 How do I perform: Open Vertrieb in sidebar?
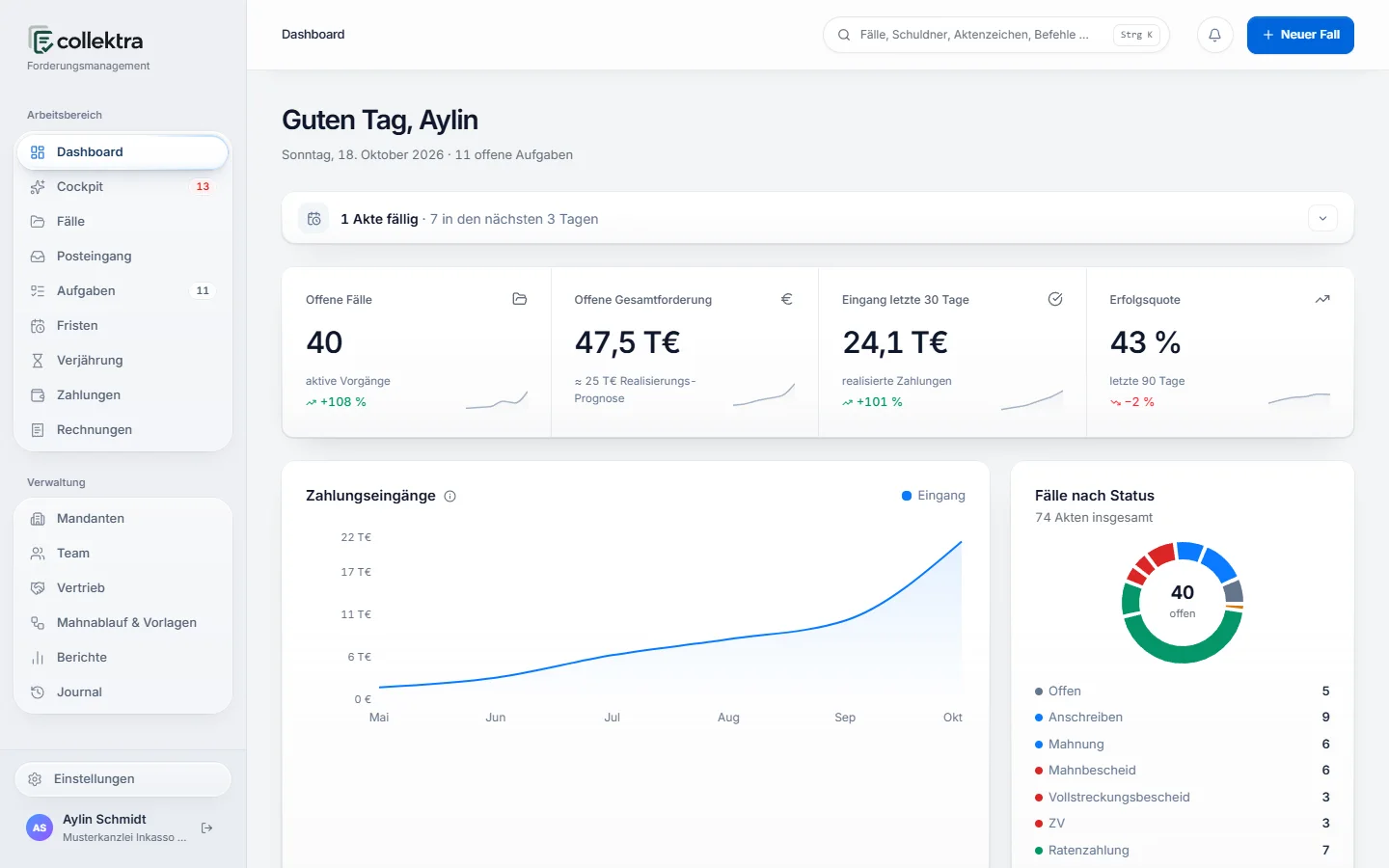(123, 588)
